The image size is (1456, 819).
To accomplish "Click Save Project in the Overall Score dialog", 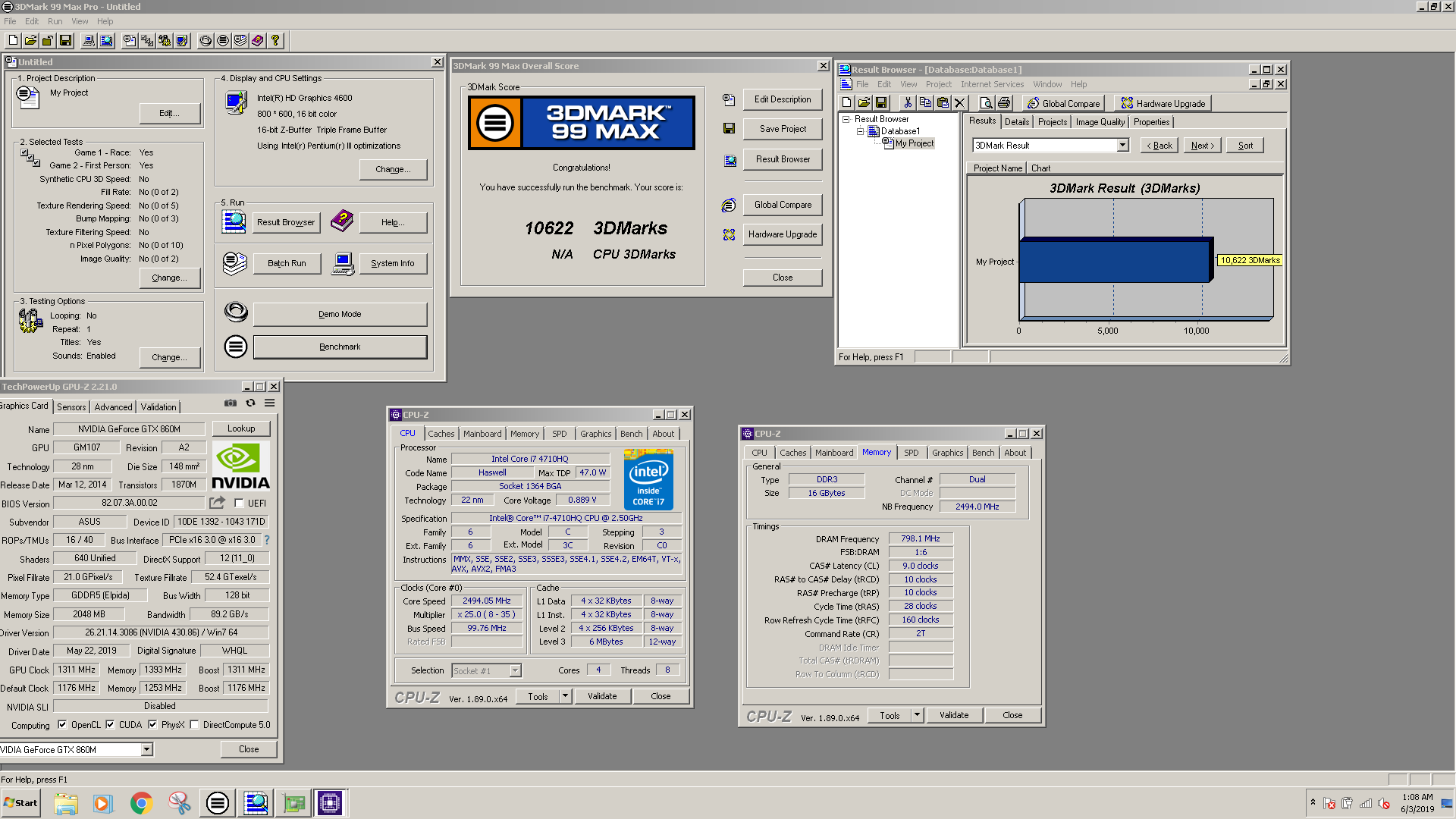I will coord(783,129).
